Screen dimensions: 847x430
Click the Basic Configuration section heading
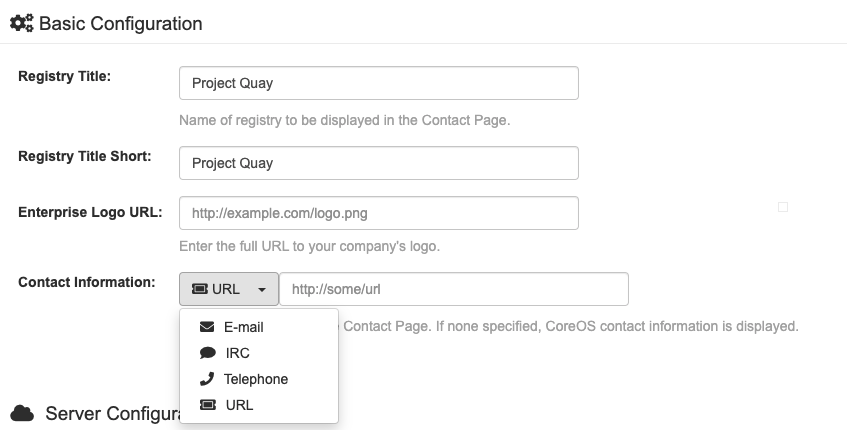pos(120,23)
